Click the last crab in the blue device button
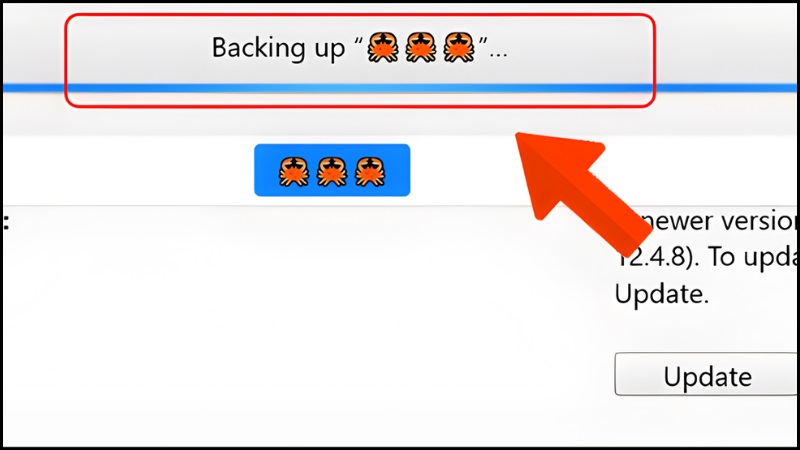 [x=370, y=171]
